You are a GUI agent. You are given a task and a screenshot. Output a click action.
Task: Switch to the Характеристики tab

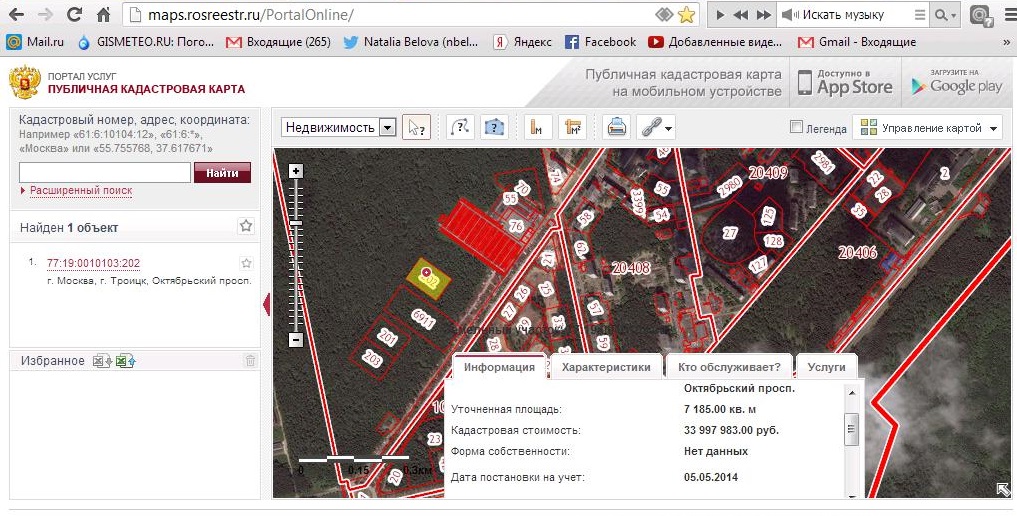click(606, 367)
